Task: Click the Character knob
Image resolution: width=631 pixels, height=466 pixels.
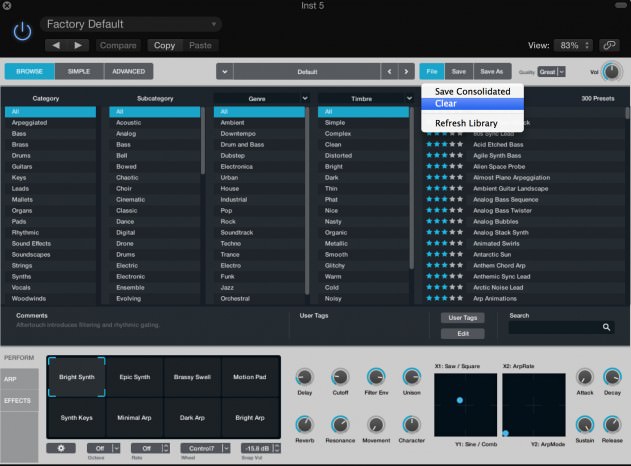Action: click(x=411, y=425)
